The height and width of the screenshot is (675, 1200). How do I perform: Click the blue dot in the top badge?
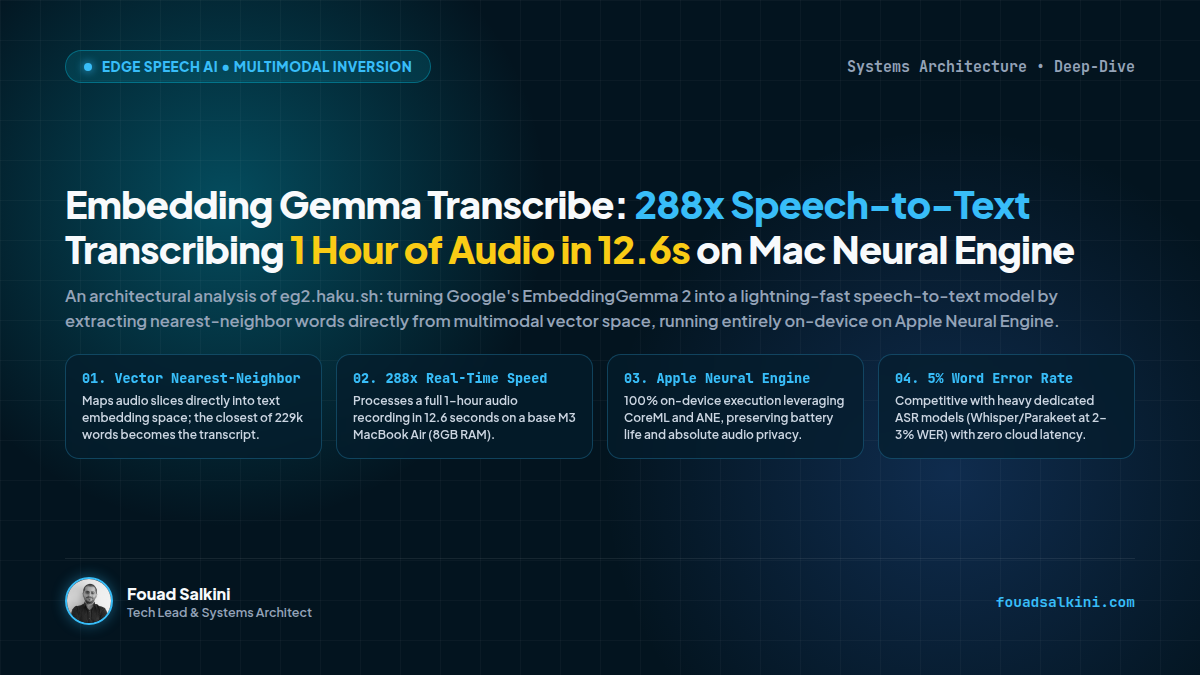(88, 67)
